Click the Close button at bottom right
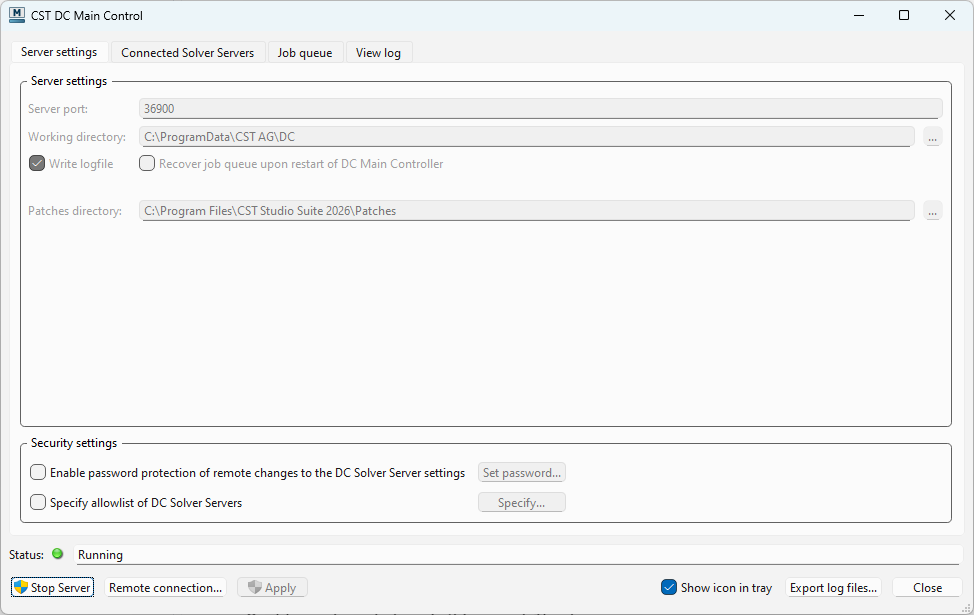974x615 pixels. (x=927, y=588)
